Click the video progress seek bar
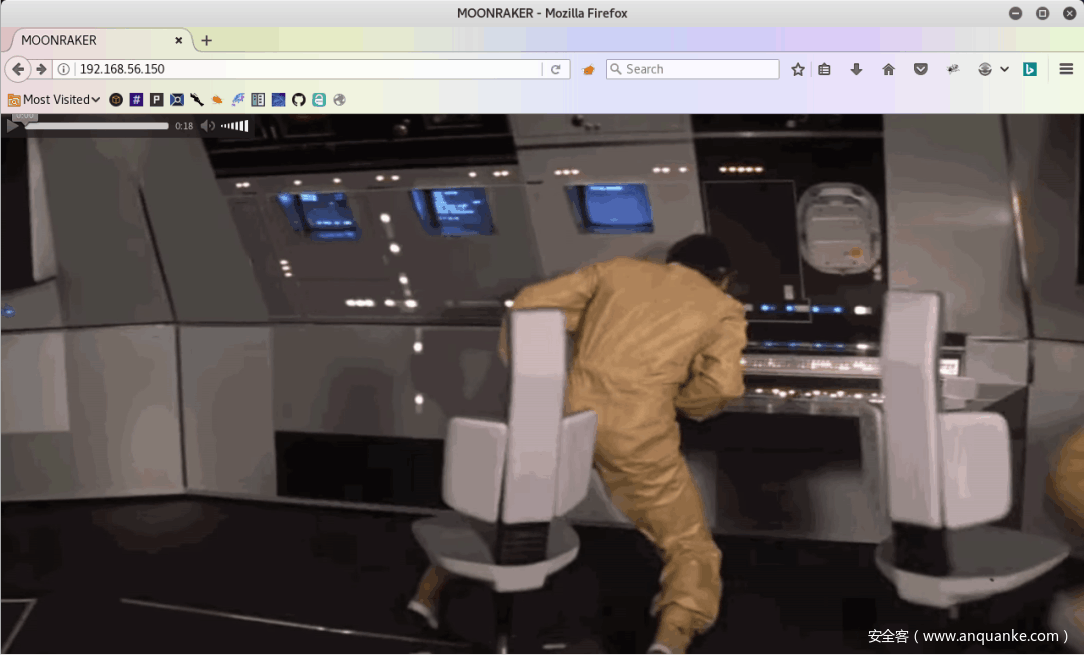This screenshot has width=1084, height=655. (x=97, y=126)
